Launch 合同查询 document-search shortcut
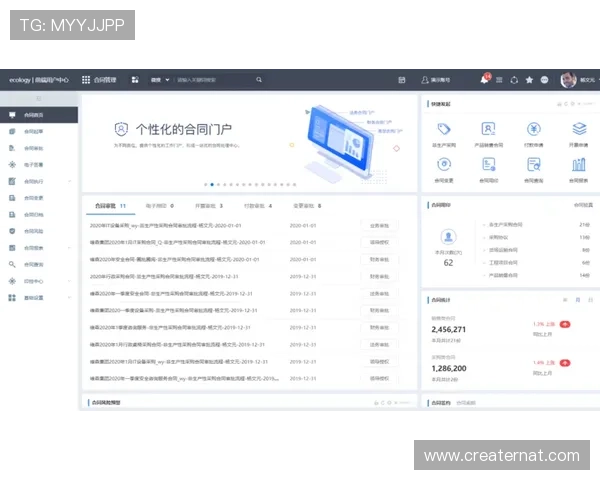Image resolution: width=600 pixels, height=480 pixels. [534, 165]
